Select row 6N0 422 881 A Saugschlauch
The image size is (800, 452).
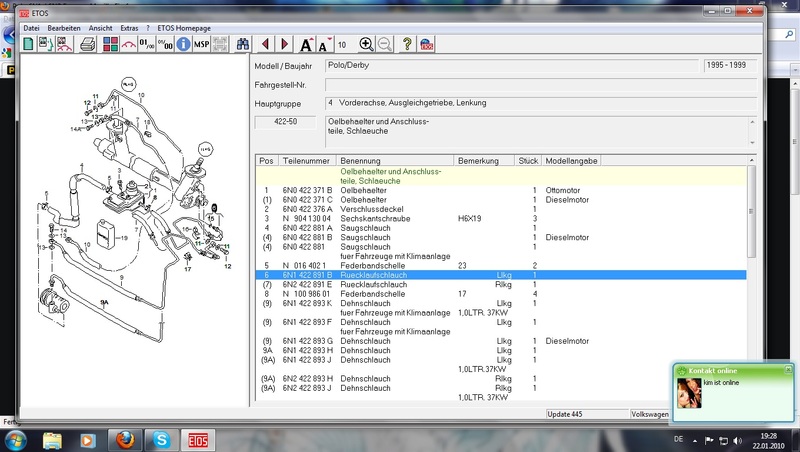[x=501, y=228]
